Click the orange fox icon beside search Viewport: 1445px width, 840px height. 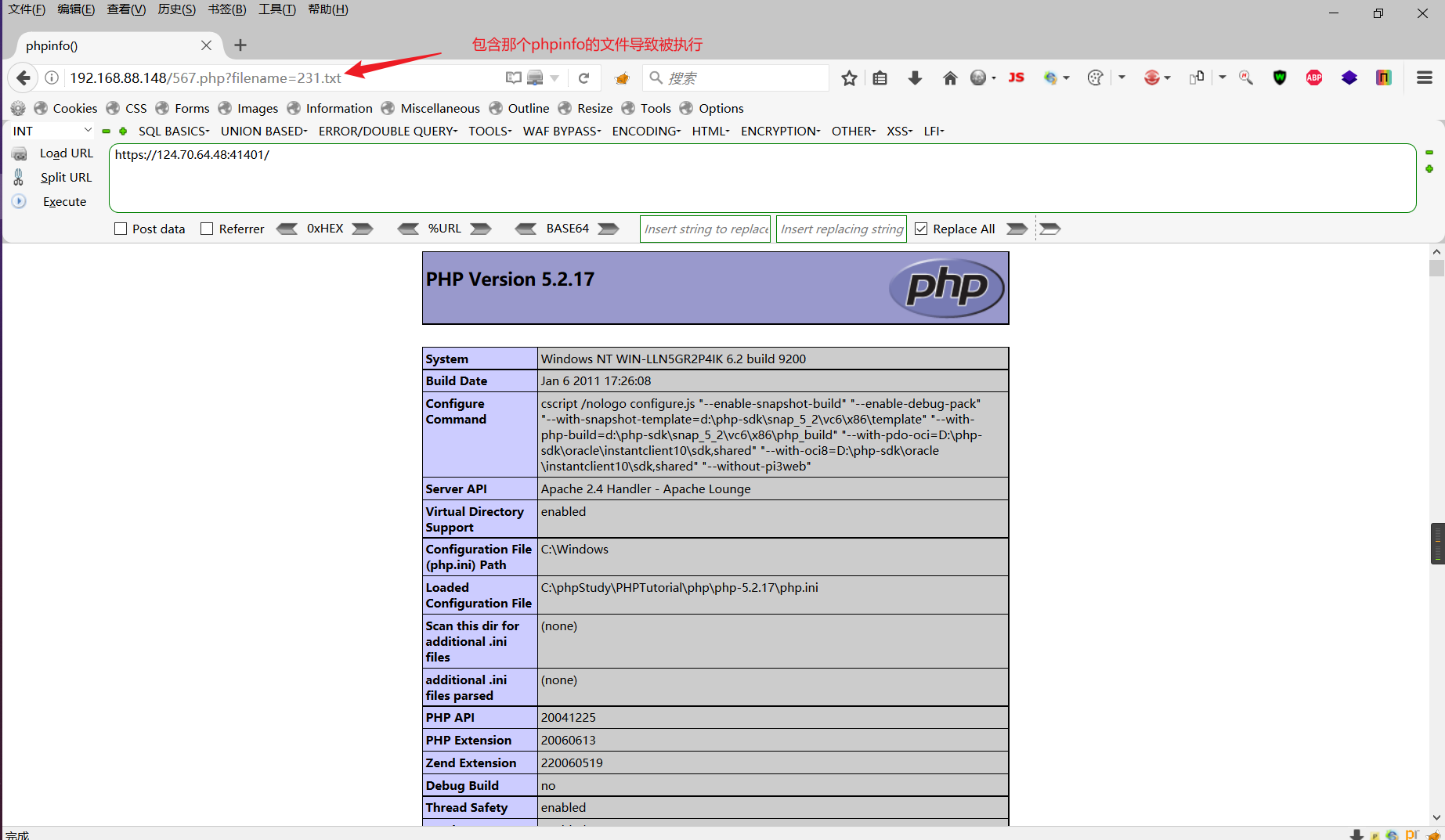click(x=623, y=78)
